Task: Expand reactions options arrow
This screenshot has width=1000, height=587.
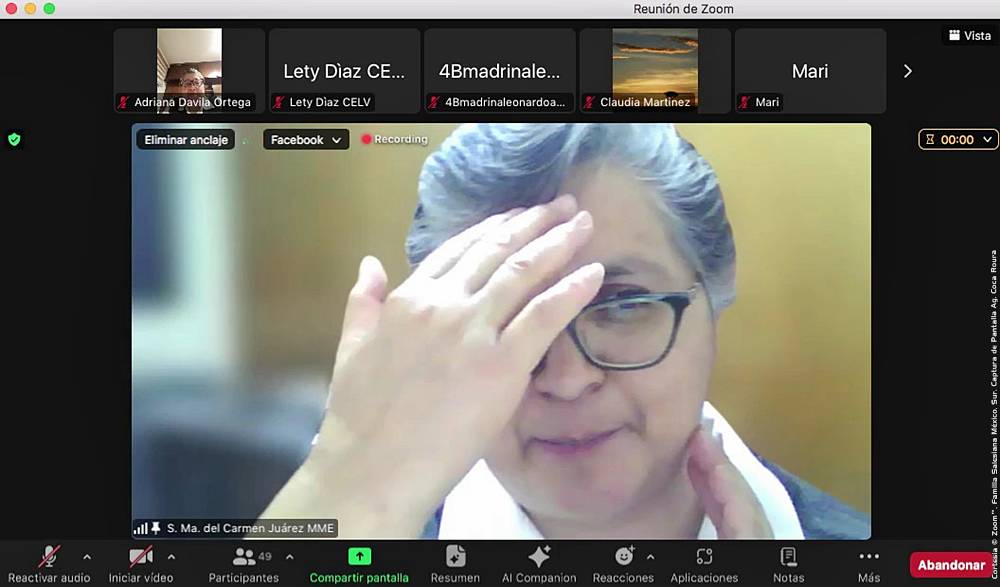Action: 650,557
